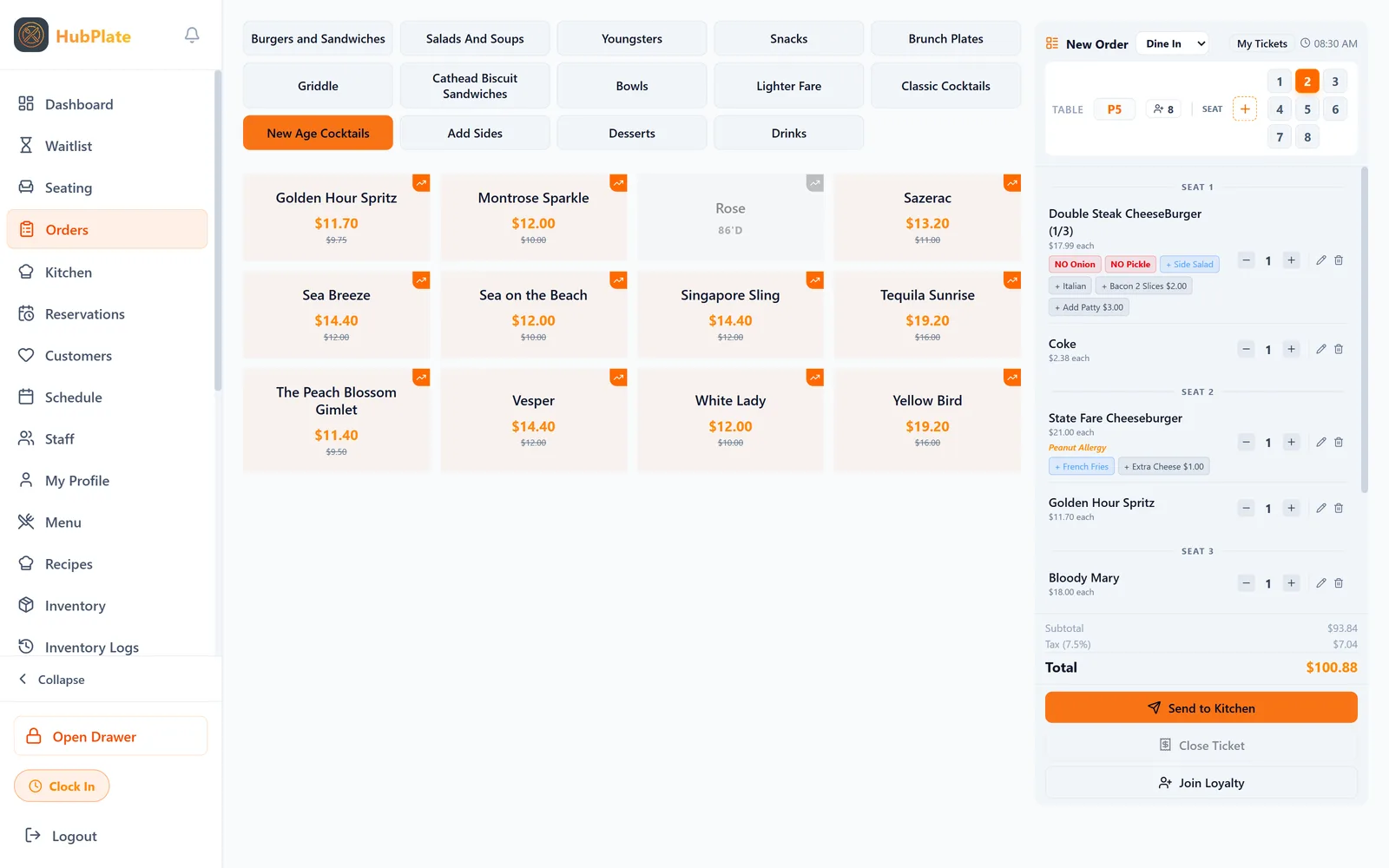
Task: Collapse the sidebar navigation
Action: tap(52, 680)
